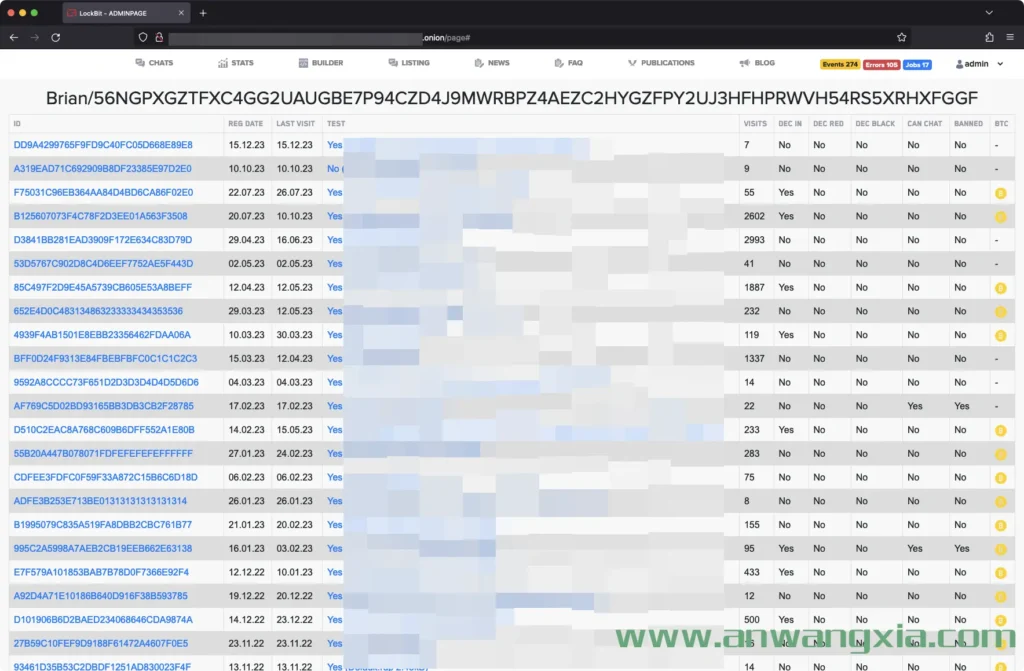
Task: Open the NEWS section
Action: click(492, 63)
